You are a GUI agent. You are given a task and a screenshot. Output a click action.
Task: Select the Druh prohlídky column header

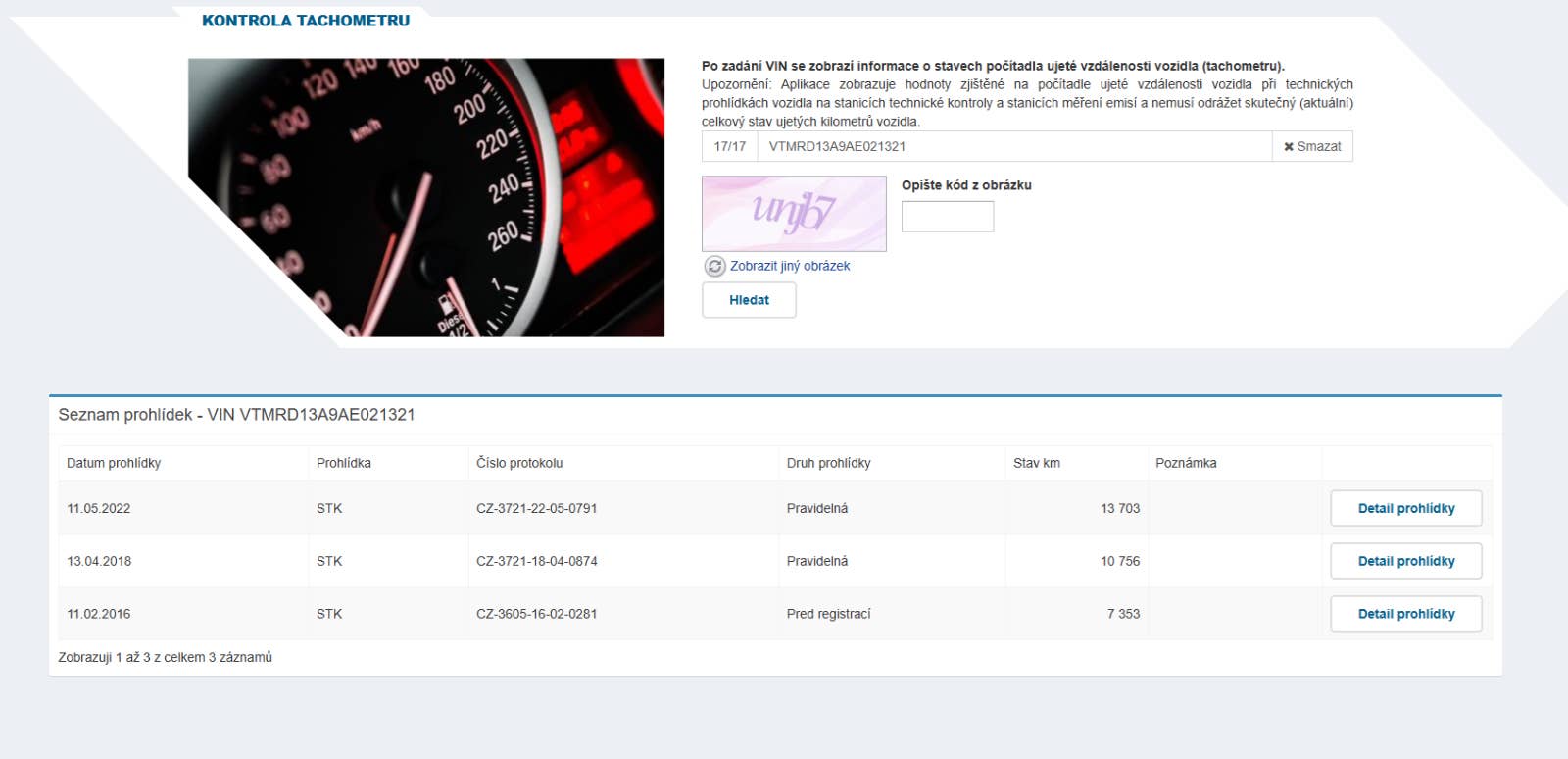828,463
